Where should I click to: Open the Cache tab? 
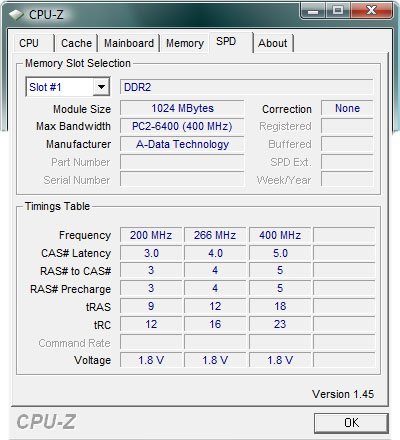76,43
